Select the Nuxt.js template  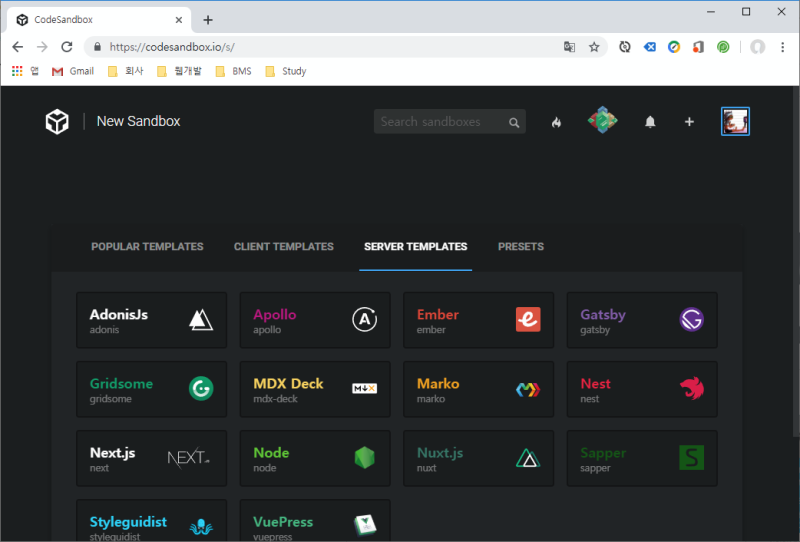pos(479,458)
